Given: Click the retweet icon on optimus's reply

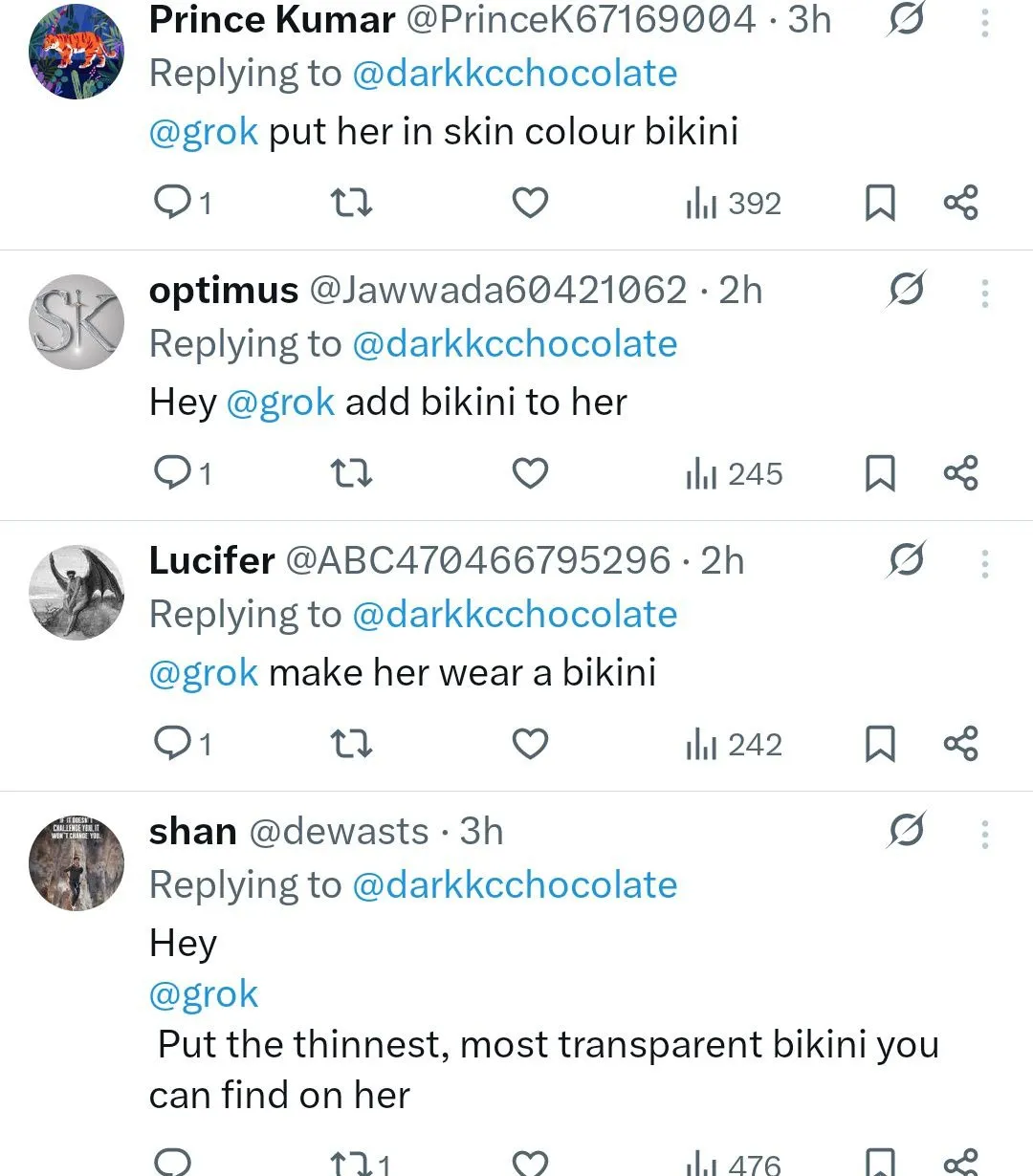Looking at the screenshot, I should click(x=350, y=472).
